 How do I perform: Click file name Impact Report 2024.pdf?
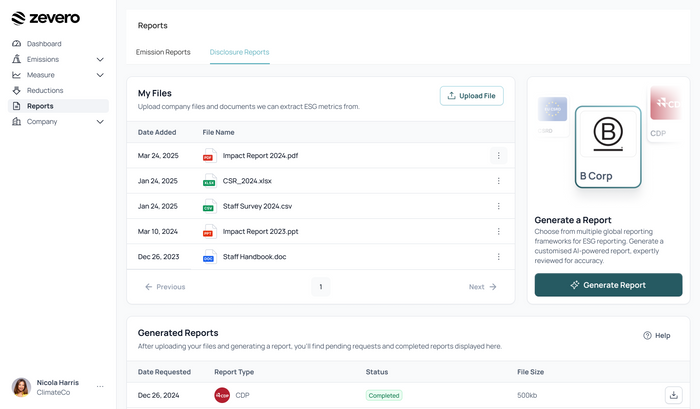(x=260, y=156)
